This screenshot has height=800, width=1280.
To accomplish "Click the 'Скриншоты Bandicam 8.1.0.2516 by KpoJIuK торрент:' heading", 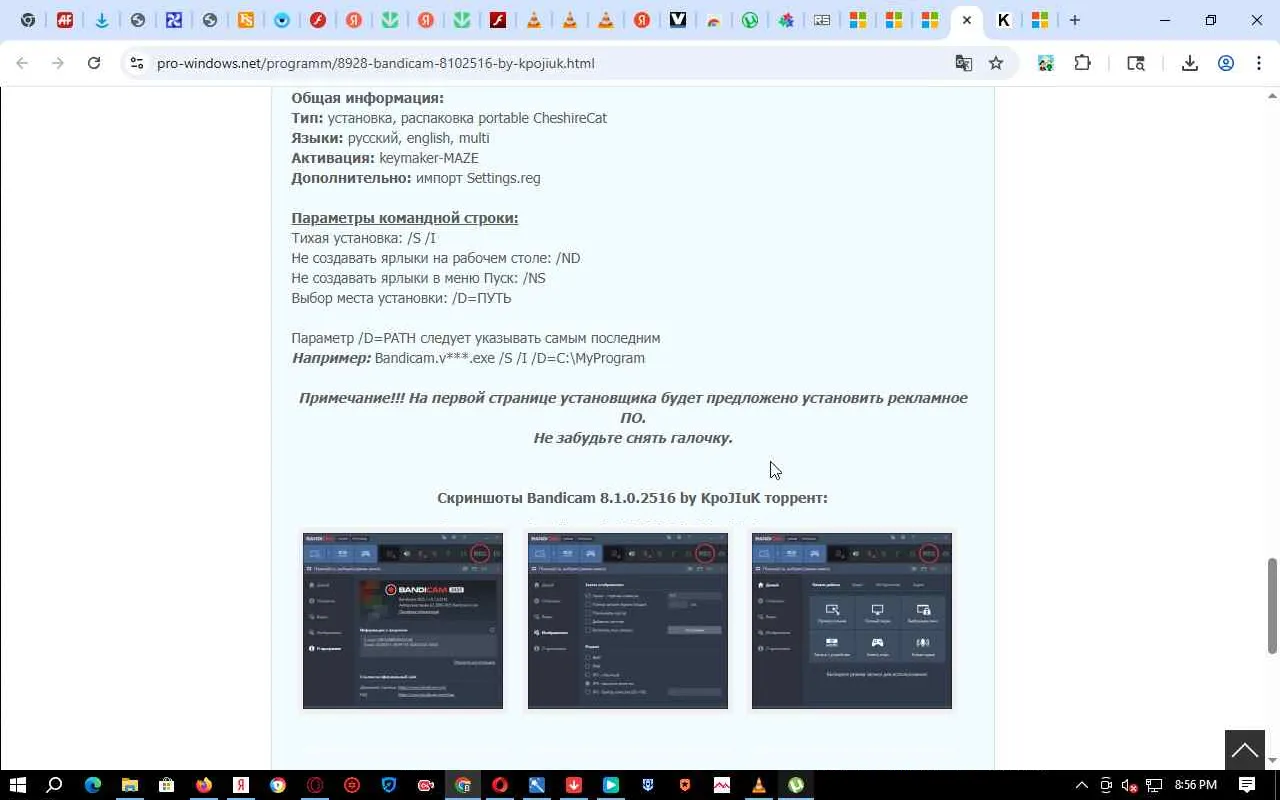I will [632, 498].
